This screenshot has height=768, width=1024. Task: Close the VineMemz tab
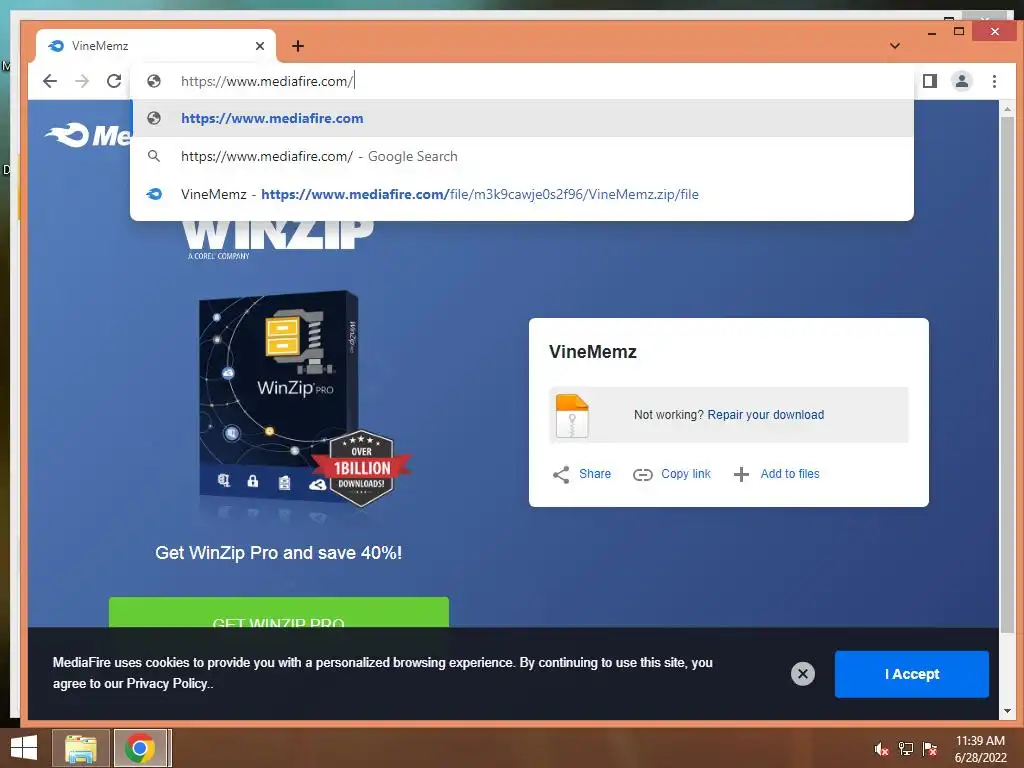[x=260, y=46]
